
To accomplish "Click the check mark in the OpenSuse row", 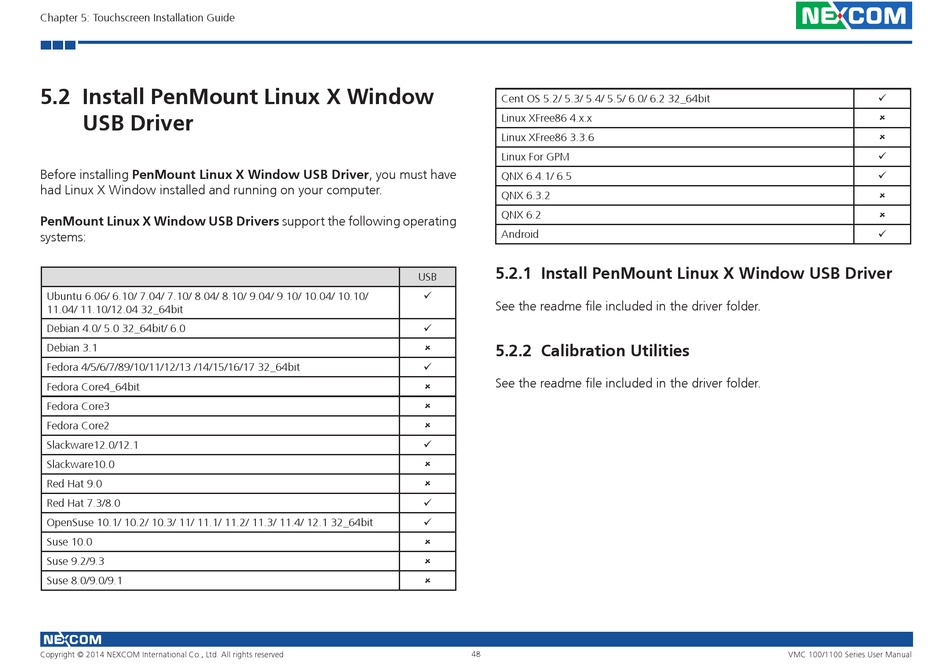I will pos(427,522).
